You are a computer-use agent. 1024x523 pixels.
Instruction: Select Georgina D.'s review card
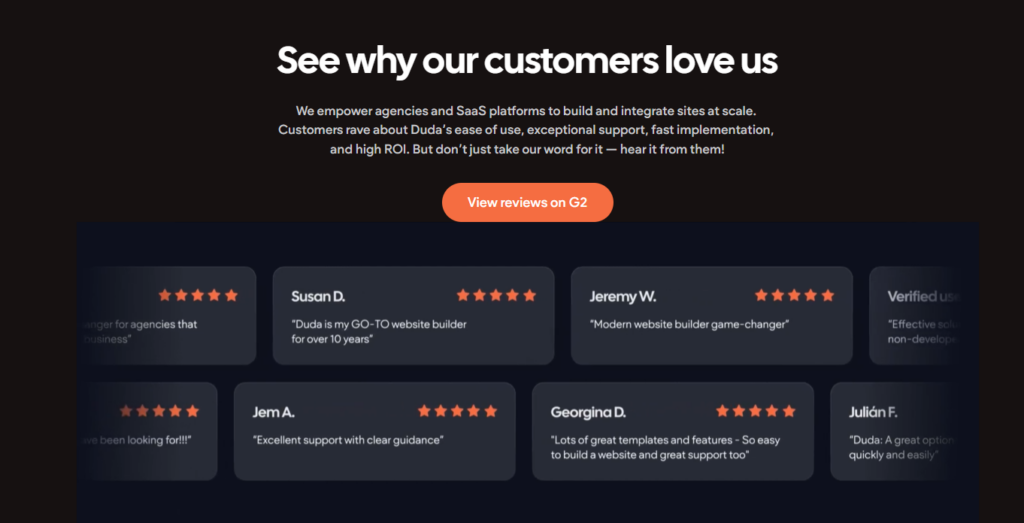tap(673, 431)
